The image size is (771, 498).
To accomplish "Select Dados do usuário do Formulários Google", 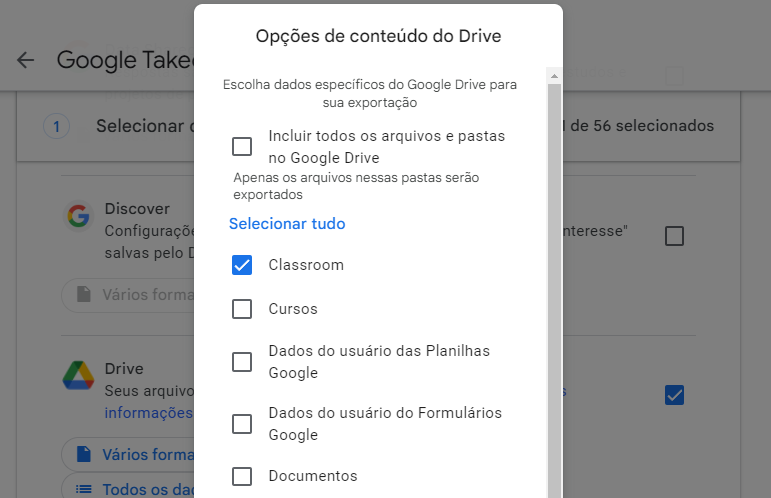I will point(242,424).
